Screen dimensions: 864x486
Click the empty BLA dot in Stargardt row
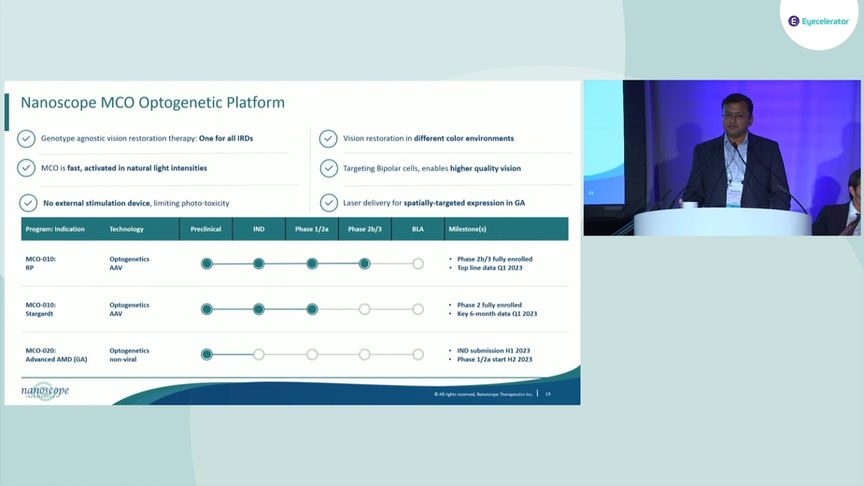pos(418,309)
